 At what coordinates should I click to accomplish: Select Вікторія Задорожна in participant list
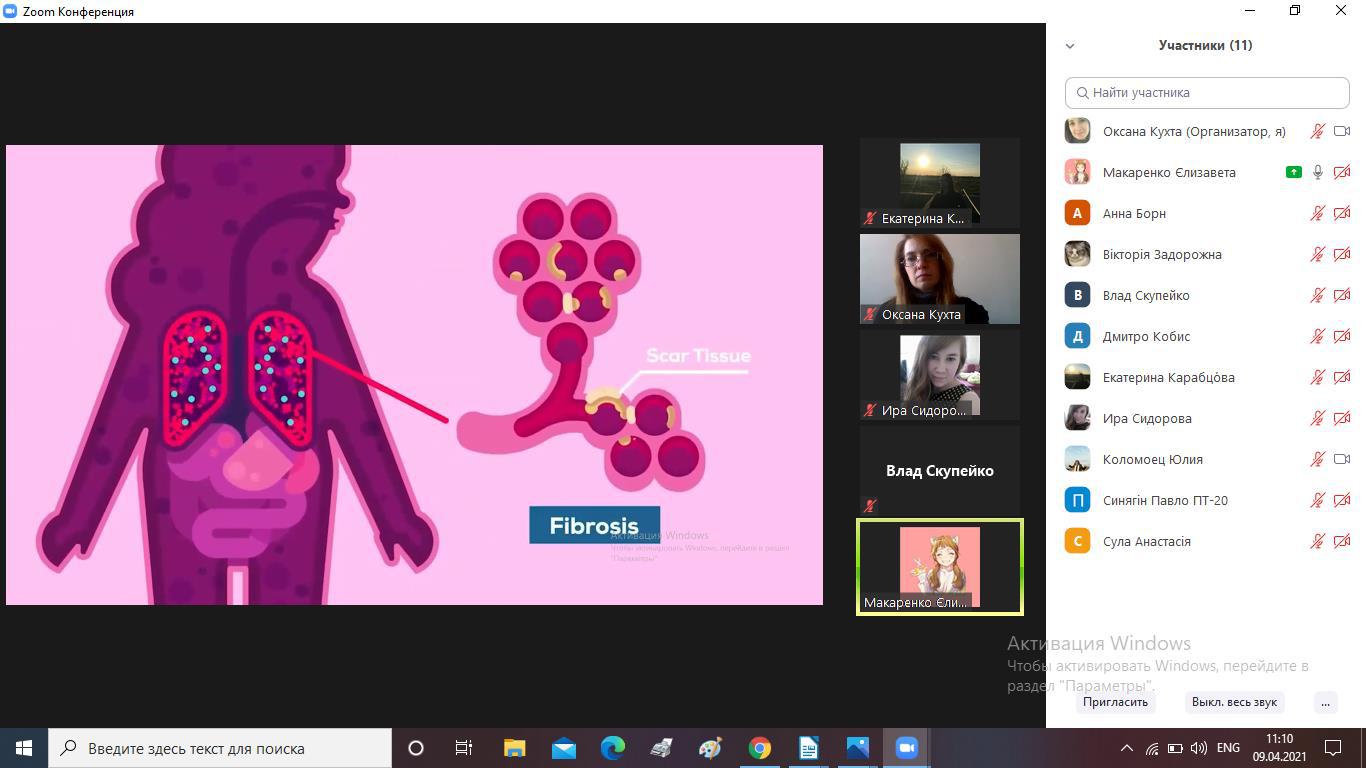click(x=1162, y=254)
